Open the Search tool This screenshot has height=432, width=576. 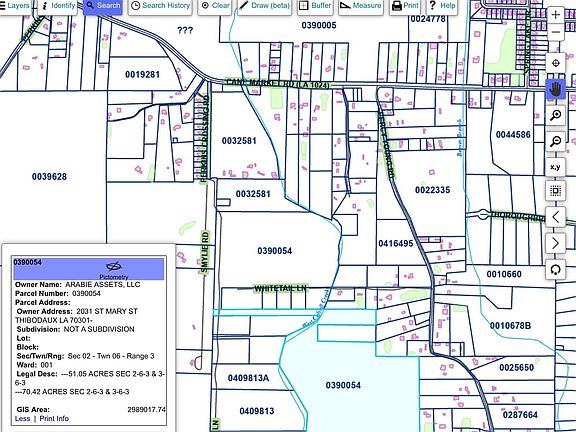(103, 6)
